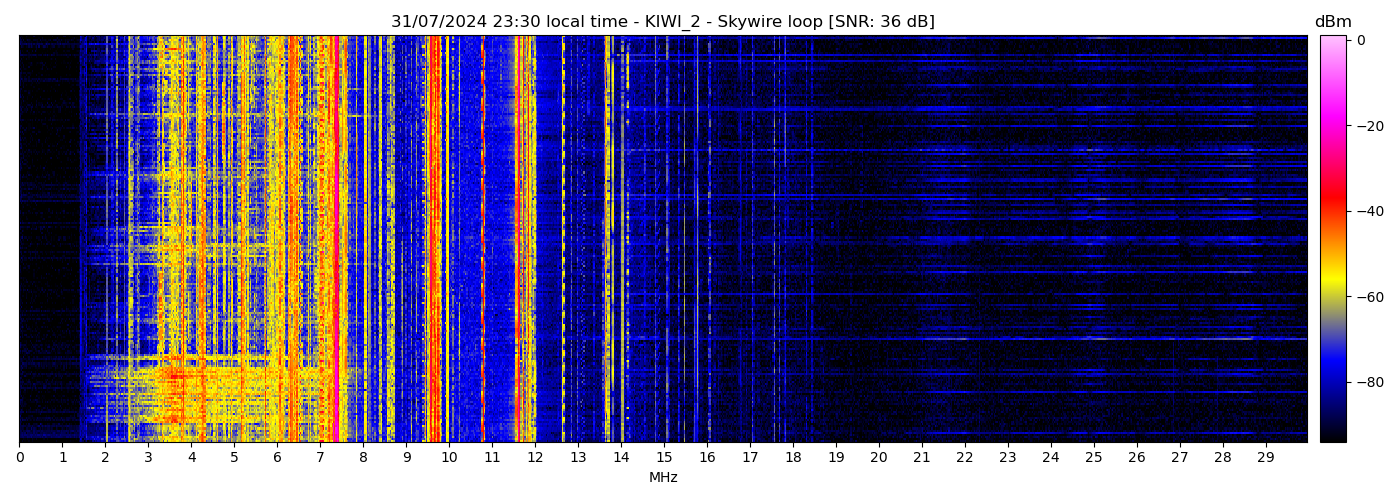Pick the black bottom end of the colorbar
The height and width of the screenshot is (500, 1400).
point(1333,437)
